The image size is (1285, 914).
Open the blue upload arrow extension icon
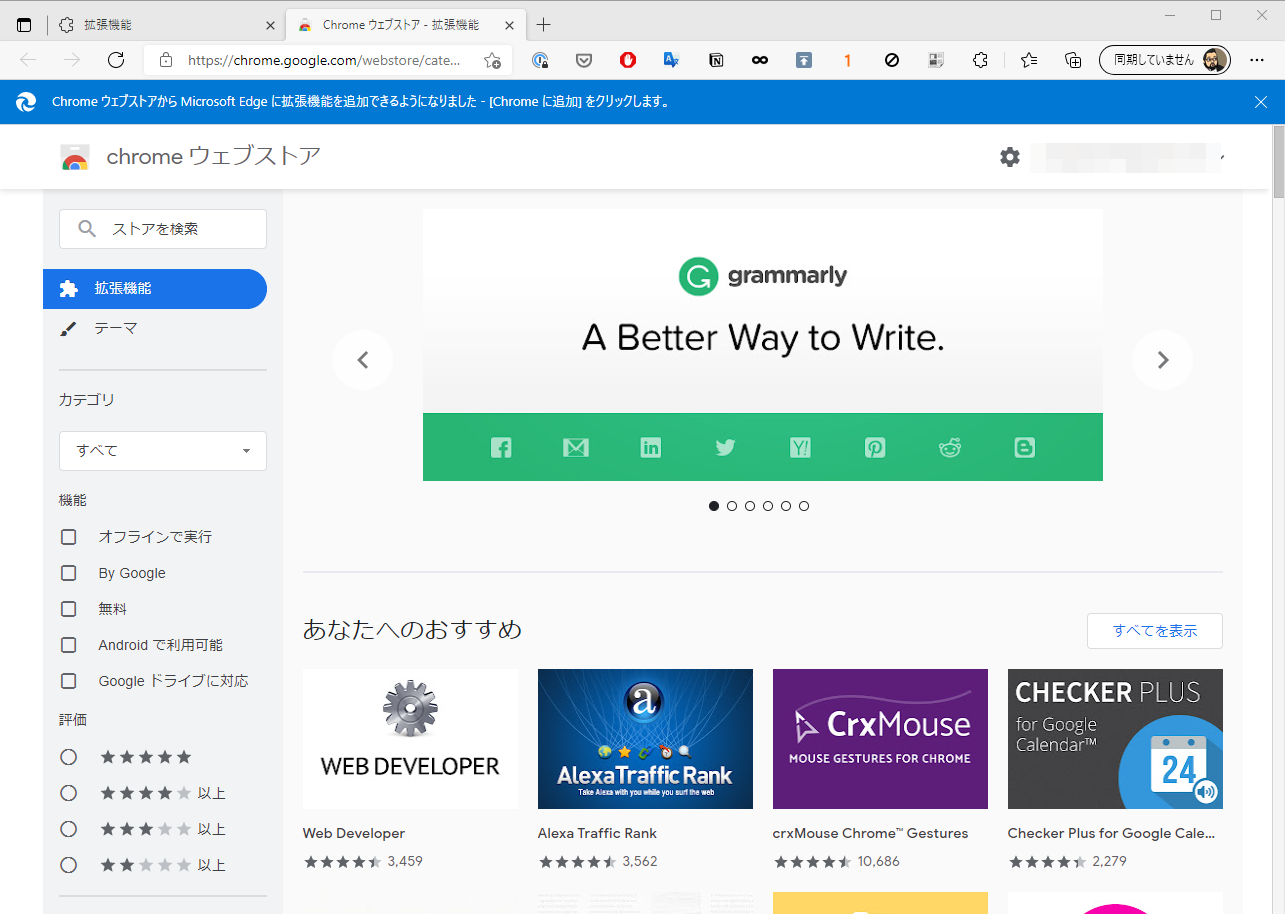point(804,60)
